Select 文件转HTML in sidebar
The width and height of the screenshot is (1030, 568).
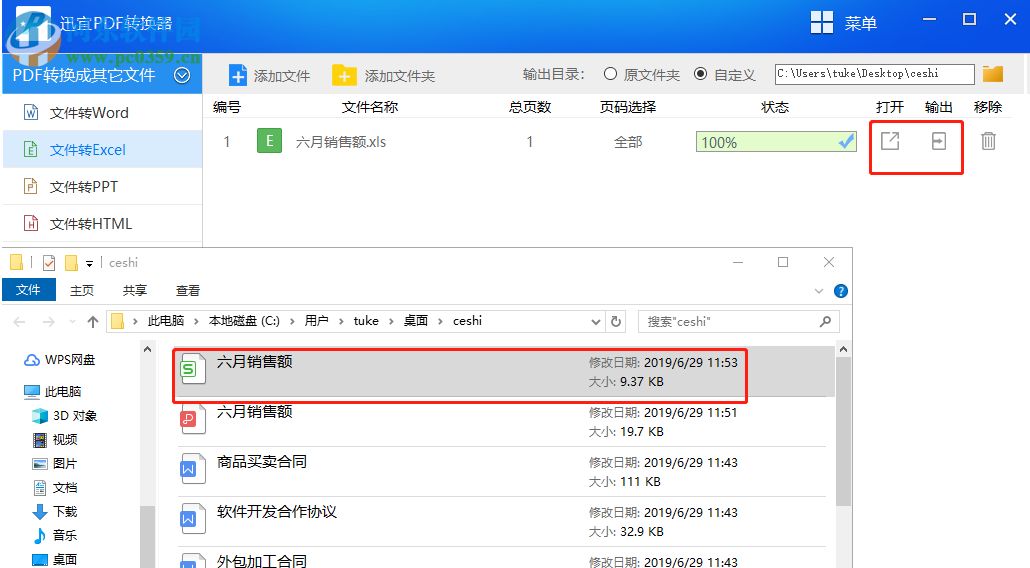pyautogui.click(x=102, y=223)
